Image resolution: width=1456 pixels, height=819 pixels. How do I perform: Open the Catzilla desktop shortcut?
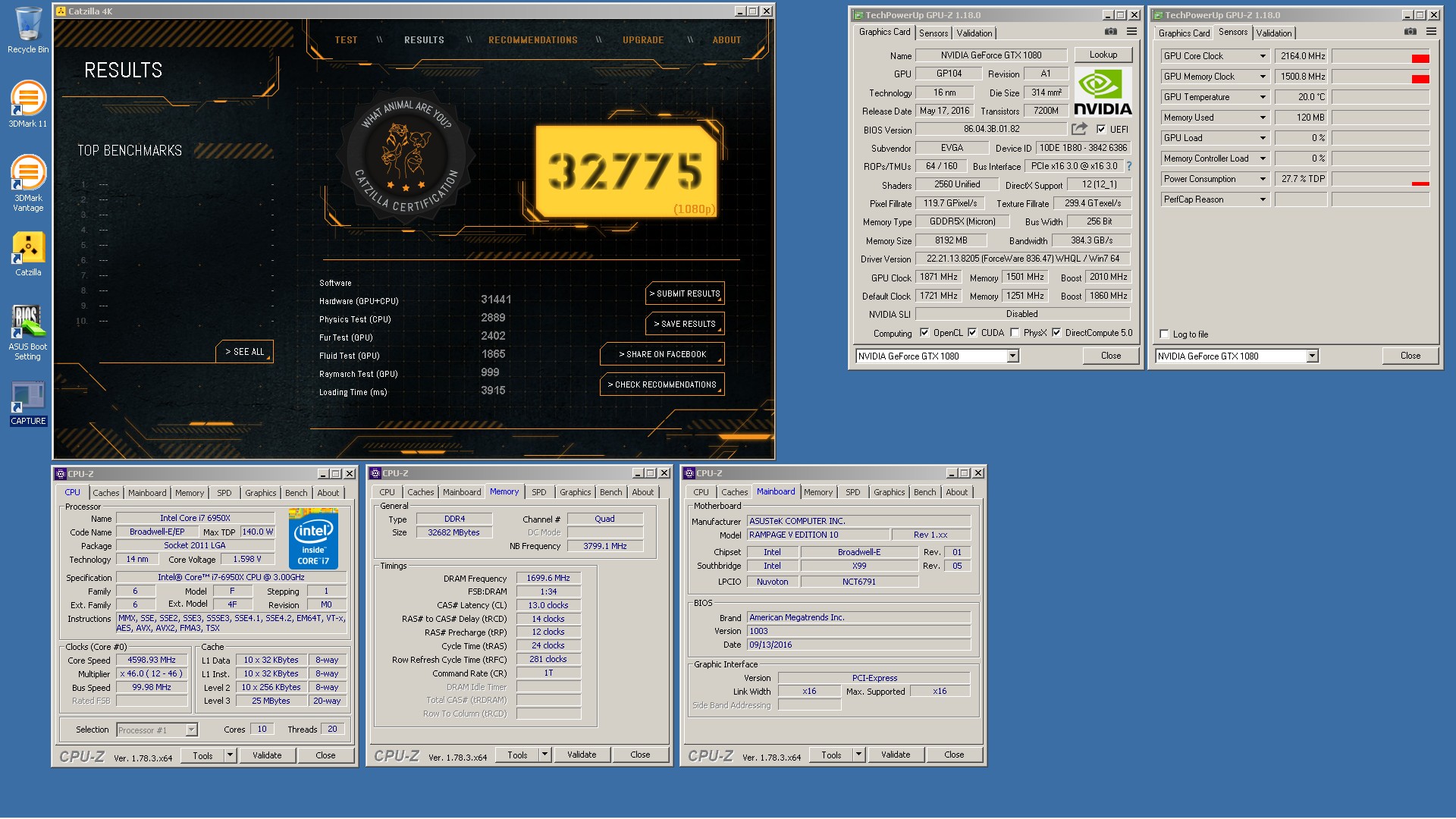tap(28, 253)
